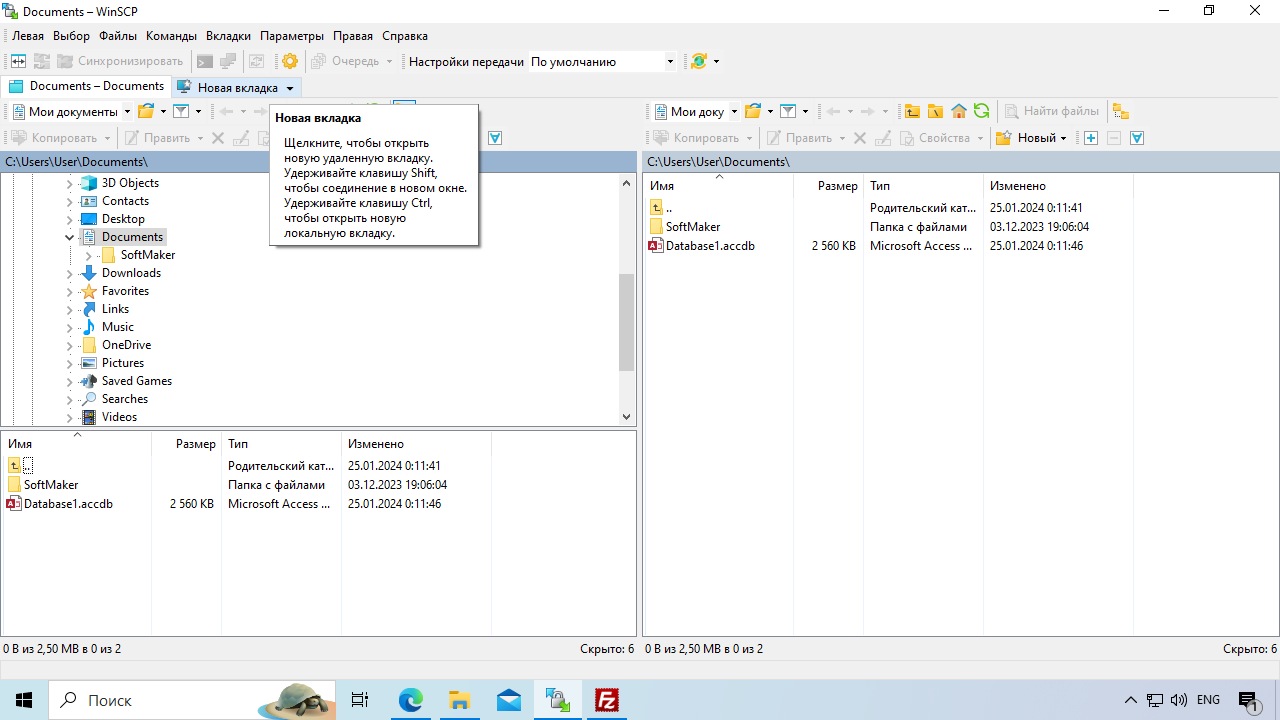The image size is (1280, 720).
Task: Select SoftMaker folder in the left file list
Action: coord(51,485)
